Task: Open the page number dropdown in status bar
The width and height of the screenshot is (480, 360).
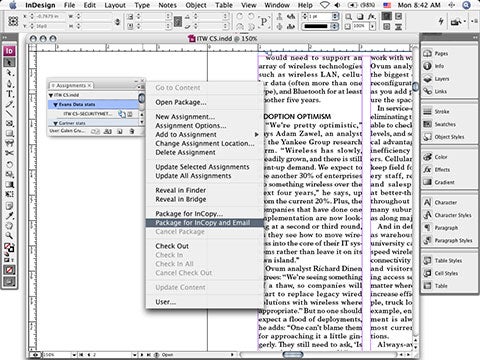Action: coord(134,355)
